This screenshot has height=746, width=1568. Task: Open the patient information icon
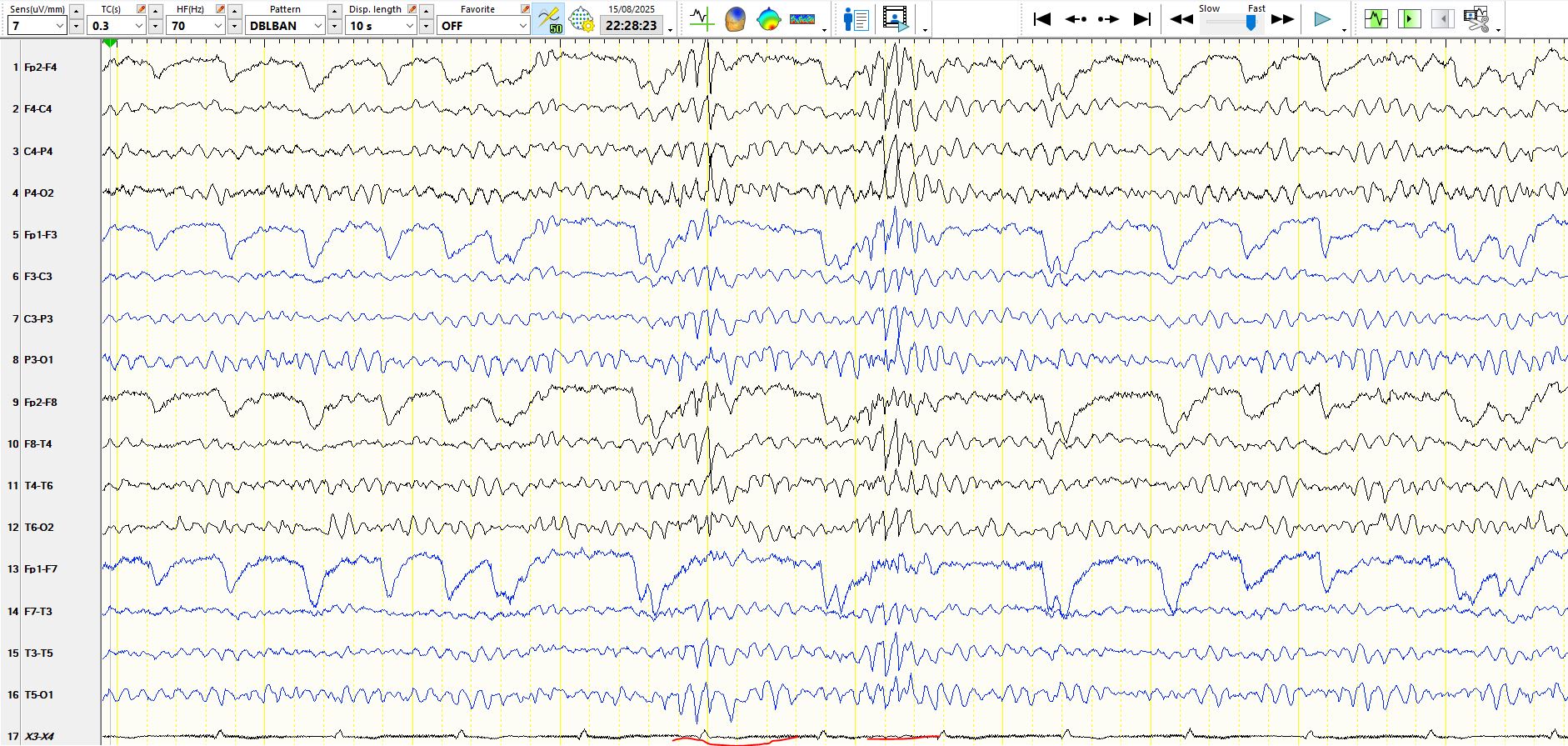856,18
